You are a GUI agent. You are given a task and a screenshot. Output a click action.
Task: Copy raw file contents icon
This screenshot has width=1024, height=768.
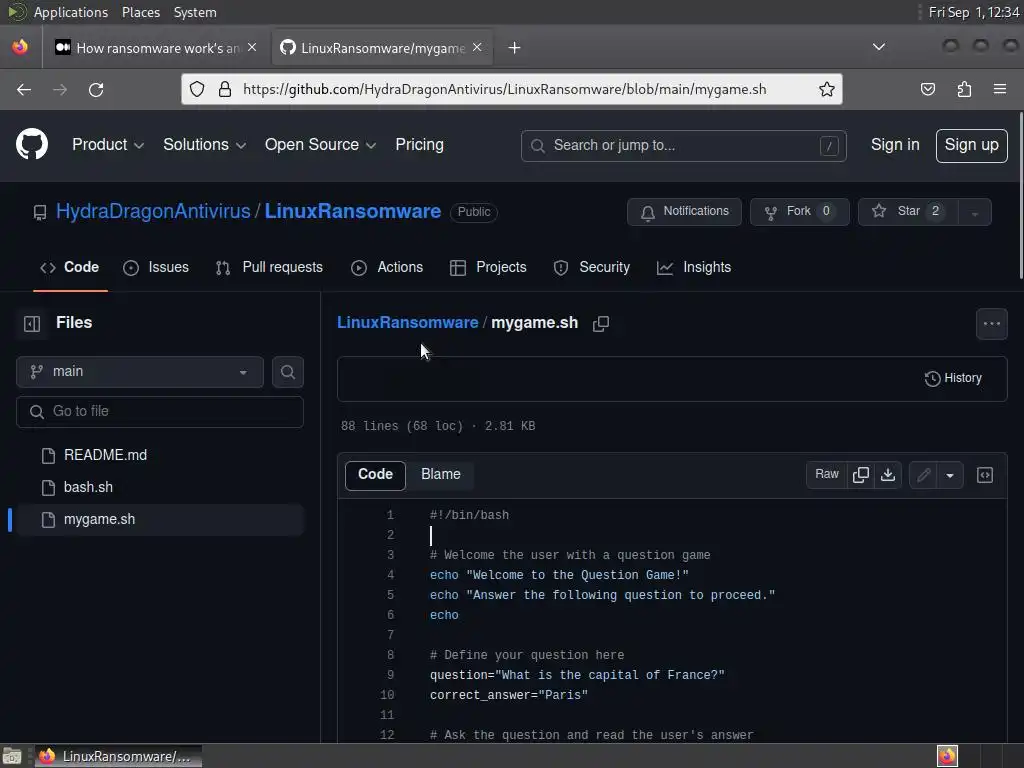pos(861,475)
